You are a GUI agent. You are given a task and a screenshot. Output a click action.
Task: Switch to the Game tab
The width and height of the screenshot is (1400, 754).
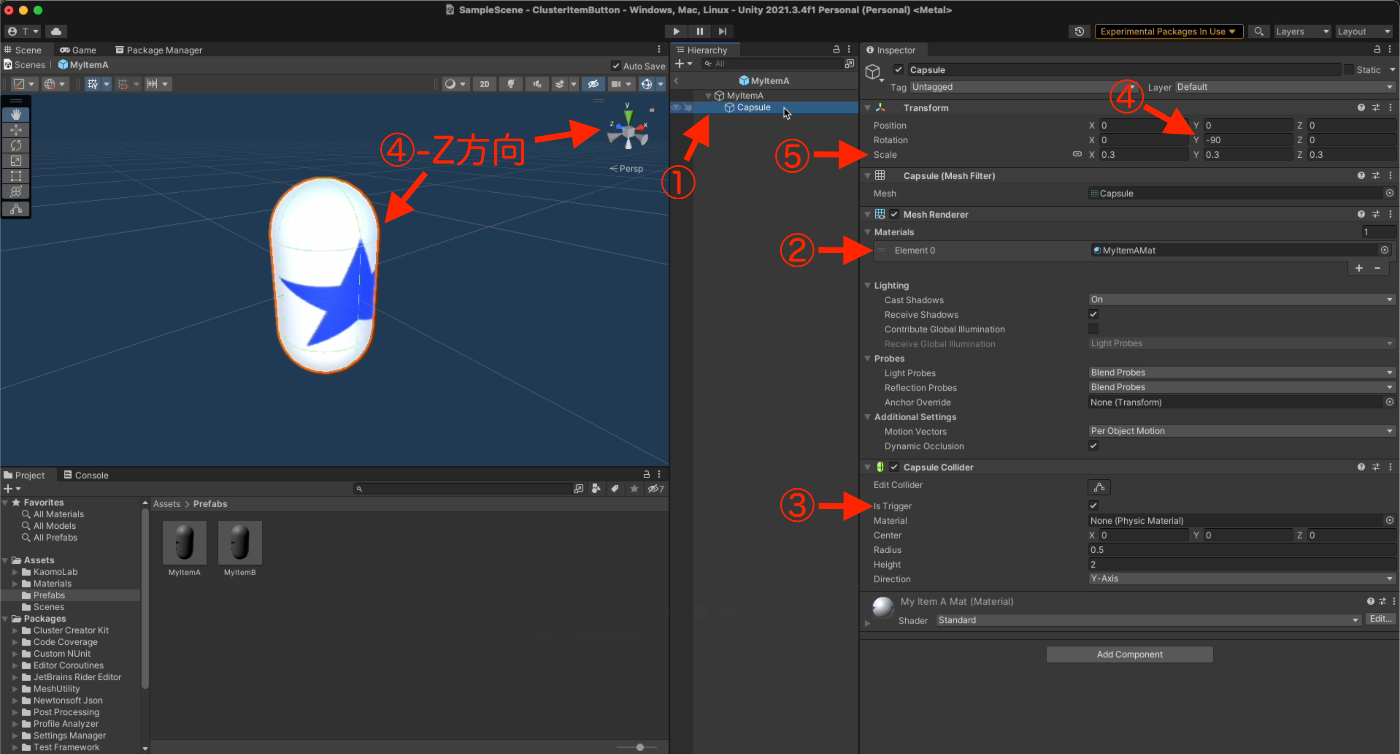[x=78, y=50]
